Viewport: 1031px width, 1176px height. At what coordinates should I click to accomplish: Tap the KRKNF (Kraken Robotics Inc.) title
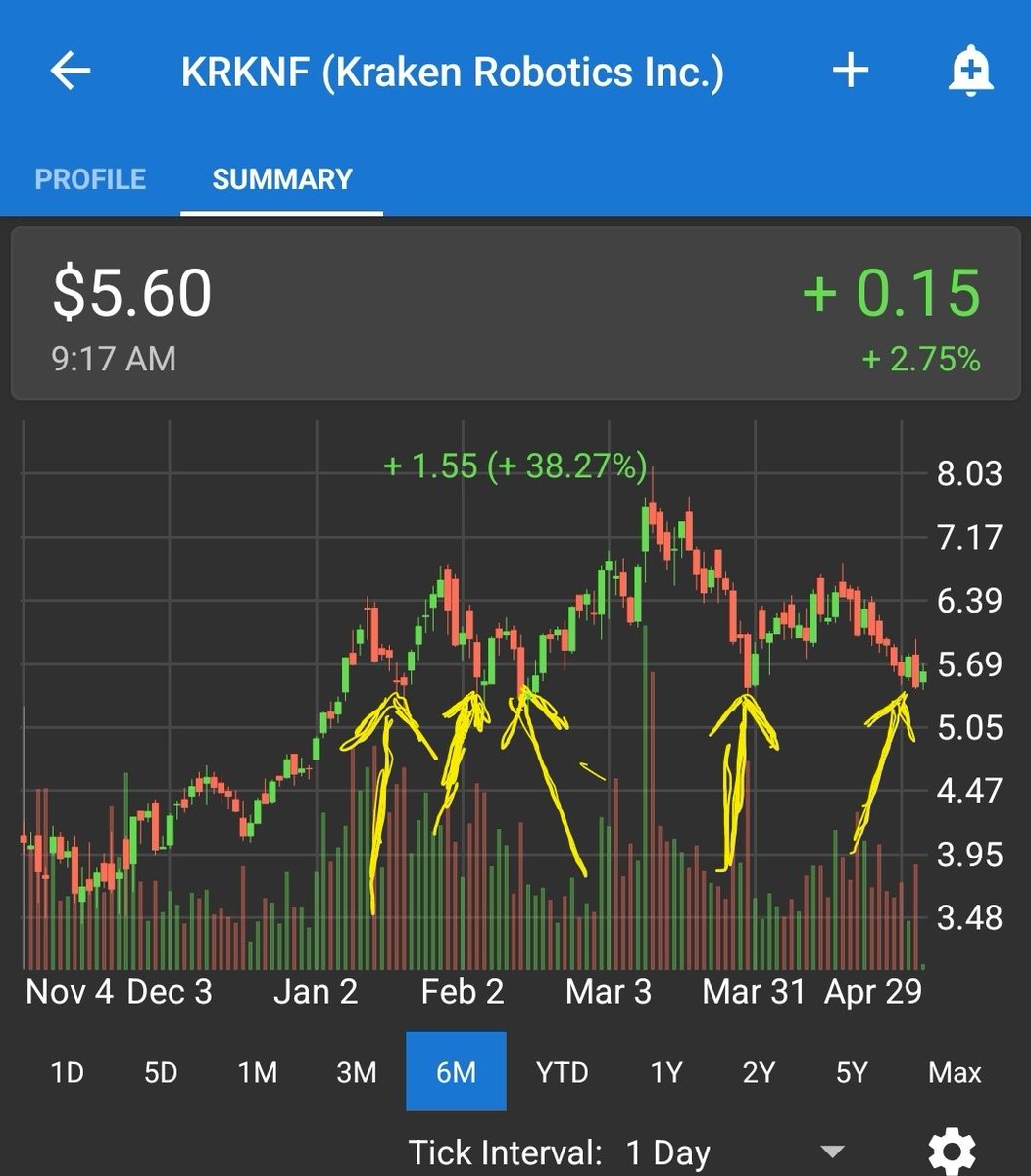tap(452, 73)
